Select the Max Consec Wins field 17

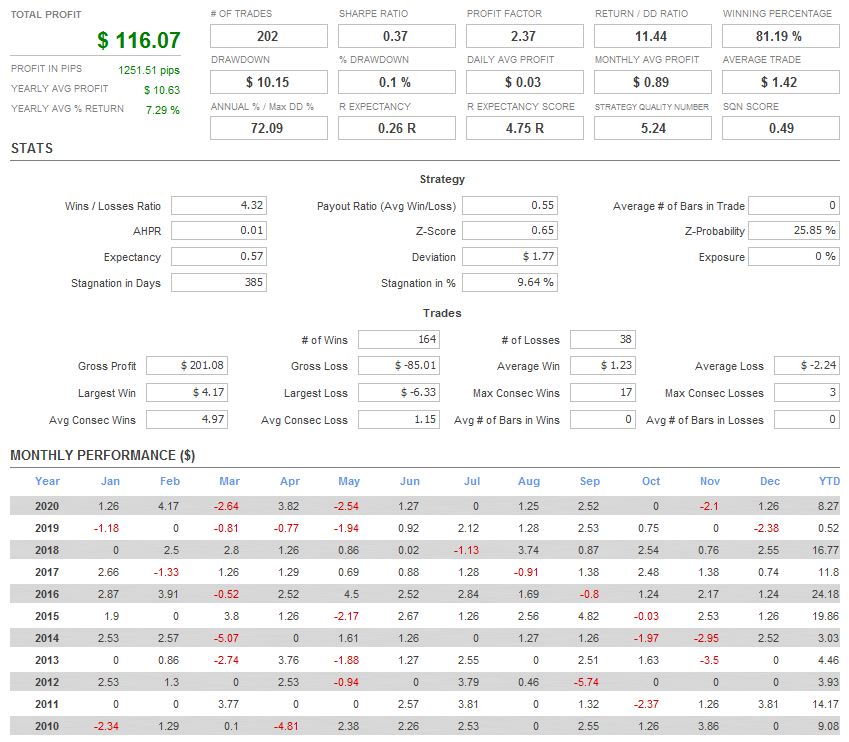pyautogui.click(x=603, y=393)
